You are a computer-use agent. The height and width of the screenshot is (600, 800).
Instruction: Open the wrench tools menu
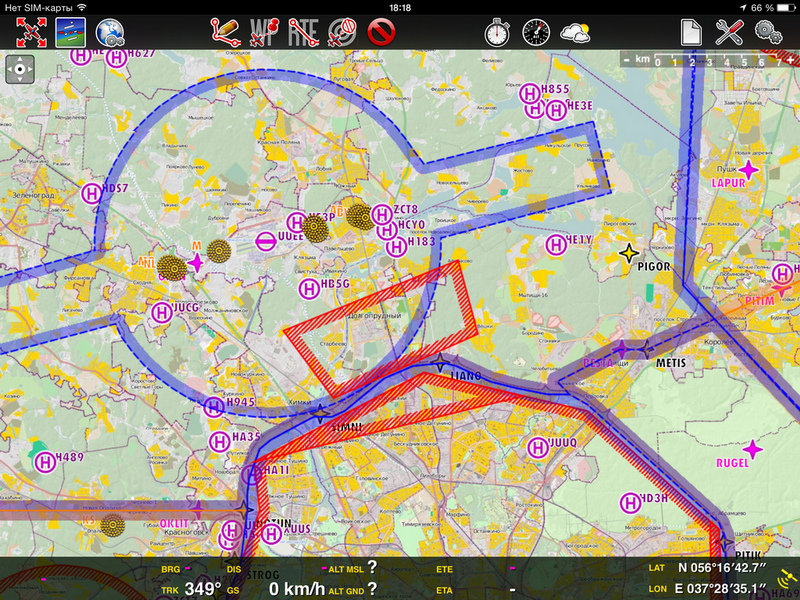click(730, 33)
